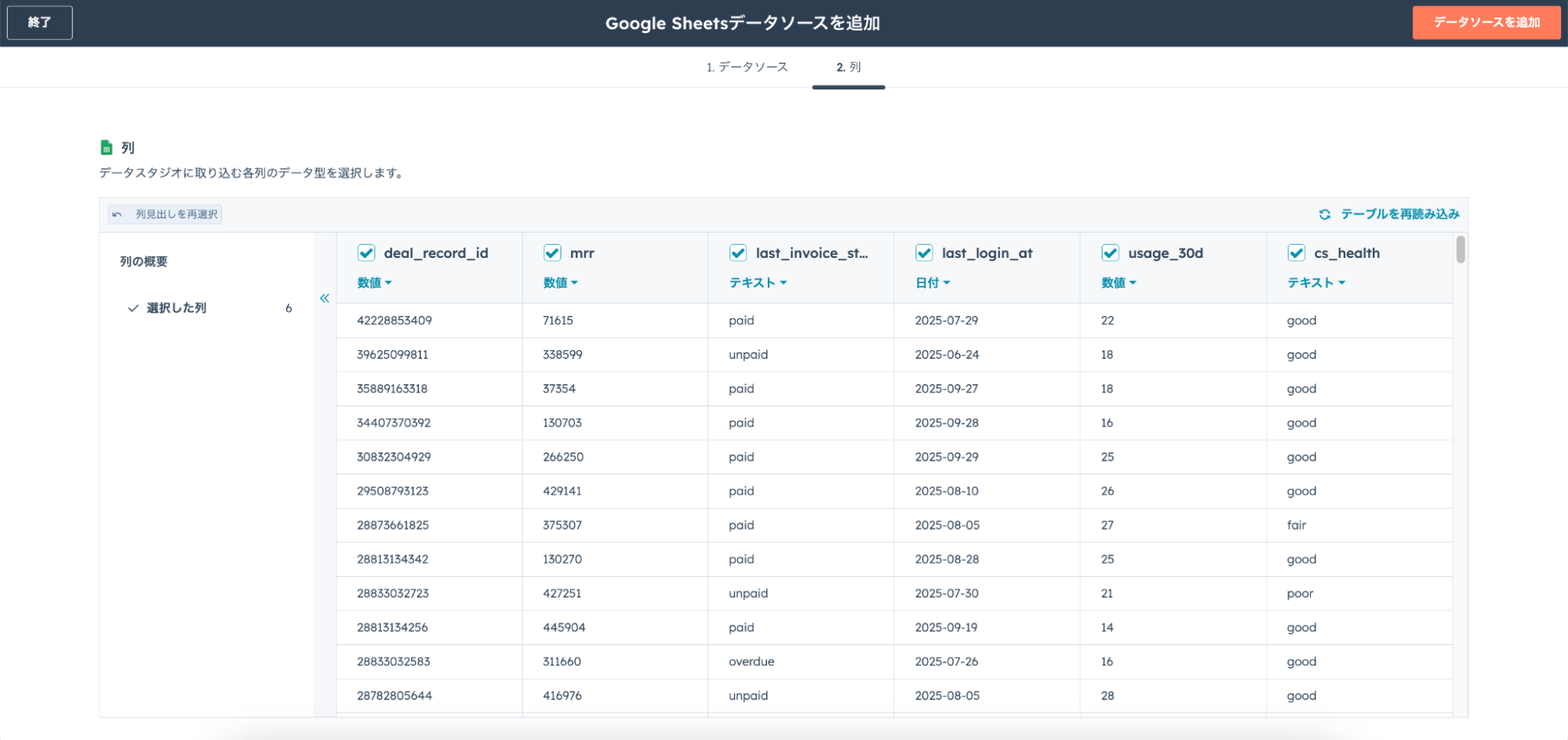Click the refresh icon beside テーブルを再読み込み
1568x740 pixels.
1324,214
